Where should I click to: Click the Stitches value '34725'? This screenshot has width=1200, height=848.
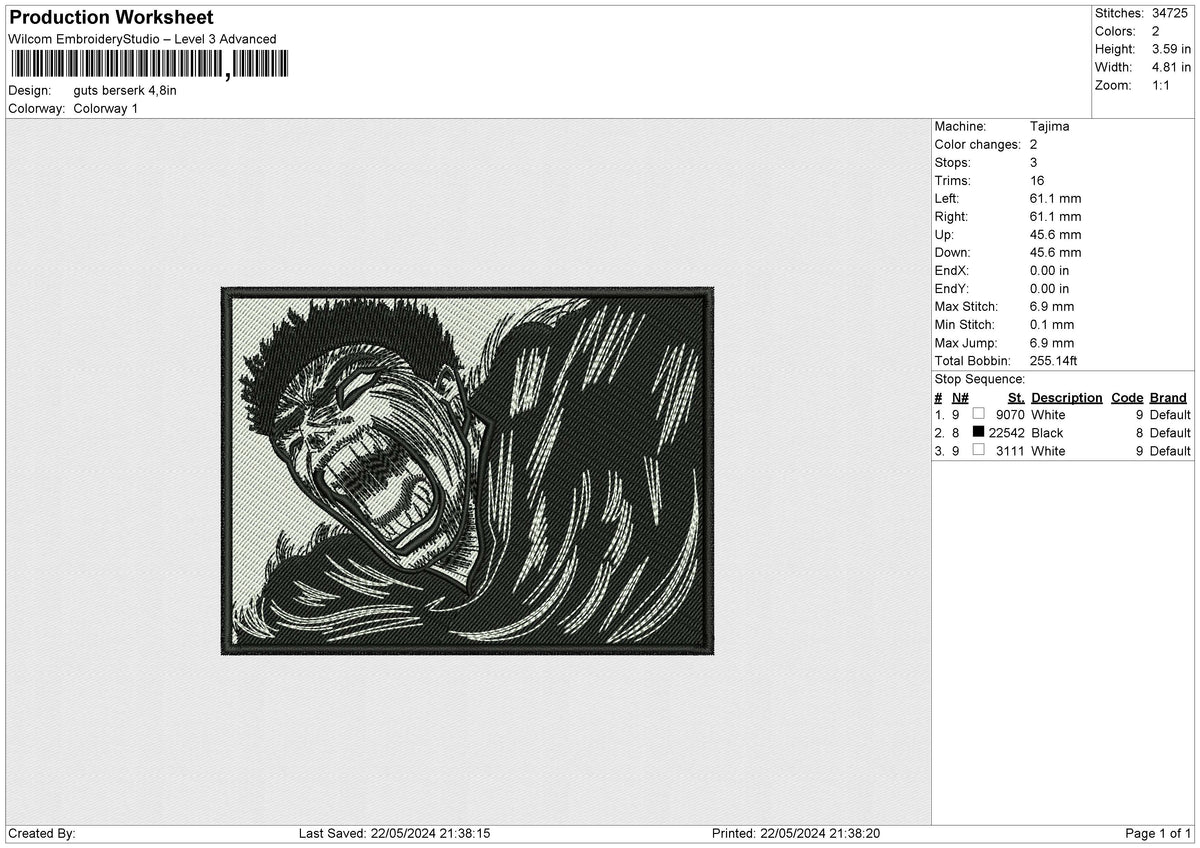(x=1169, y=13)
